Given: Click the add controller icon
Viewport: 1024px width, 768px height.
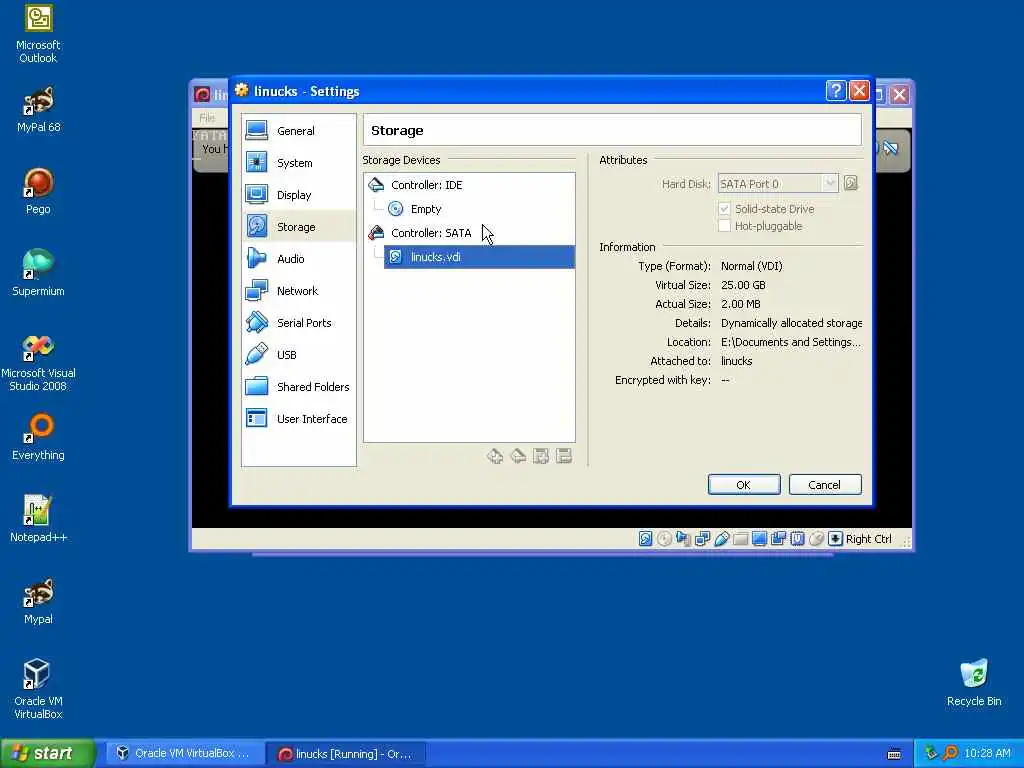Looking at the screenshot, I should pyautogui.click(x=495, y=456).
